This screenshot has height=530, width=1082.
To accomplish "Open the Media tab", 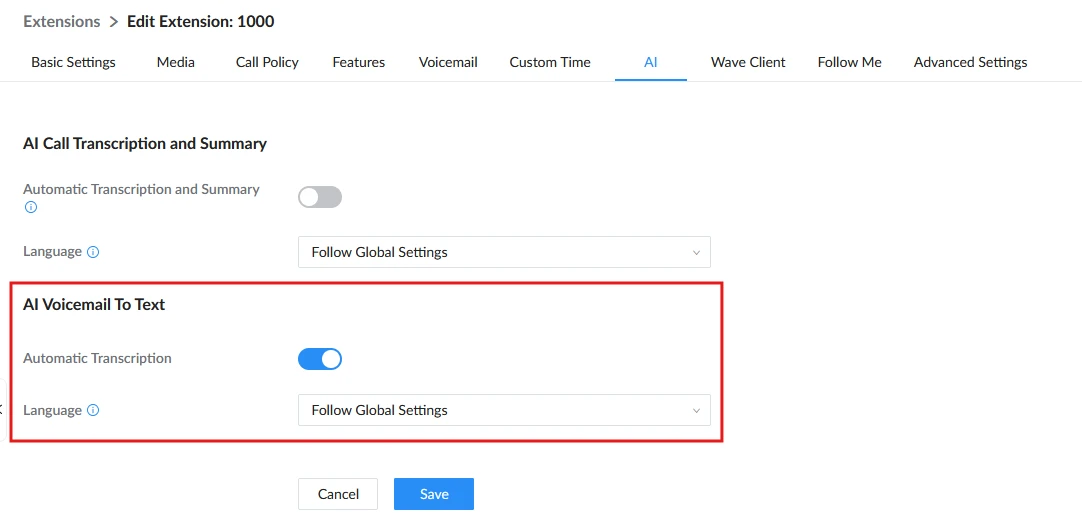I will (175, 62).
